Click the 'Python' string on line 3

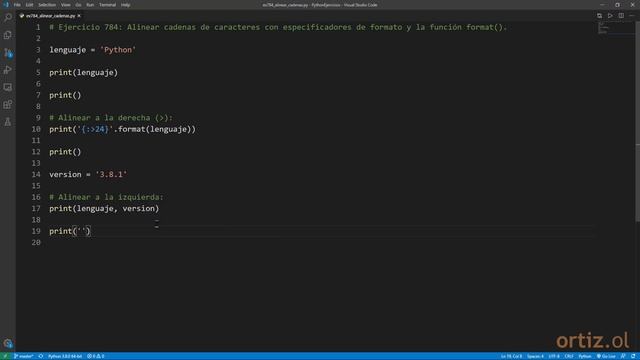(x=118, y=50)
